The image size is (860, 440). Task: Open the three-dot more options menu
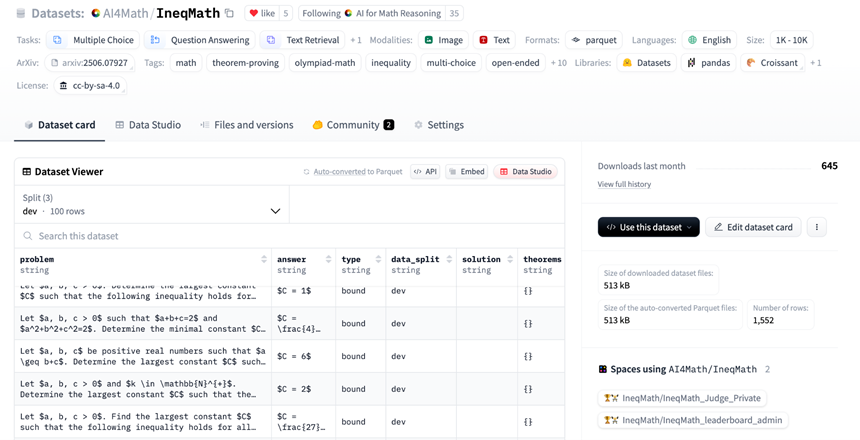click(817, 227)
